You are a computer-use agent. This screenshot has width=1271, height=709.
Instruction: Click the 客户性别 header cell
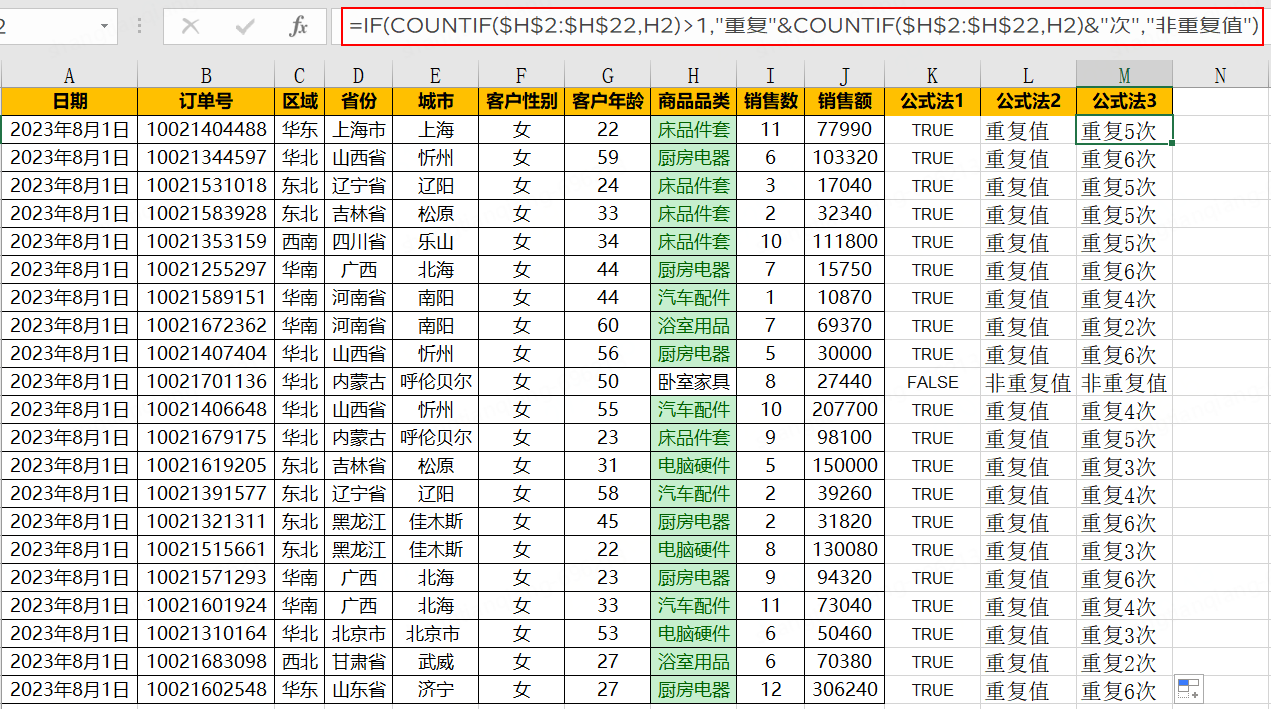(x=521, y=101)
